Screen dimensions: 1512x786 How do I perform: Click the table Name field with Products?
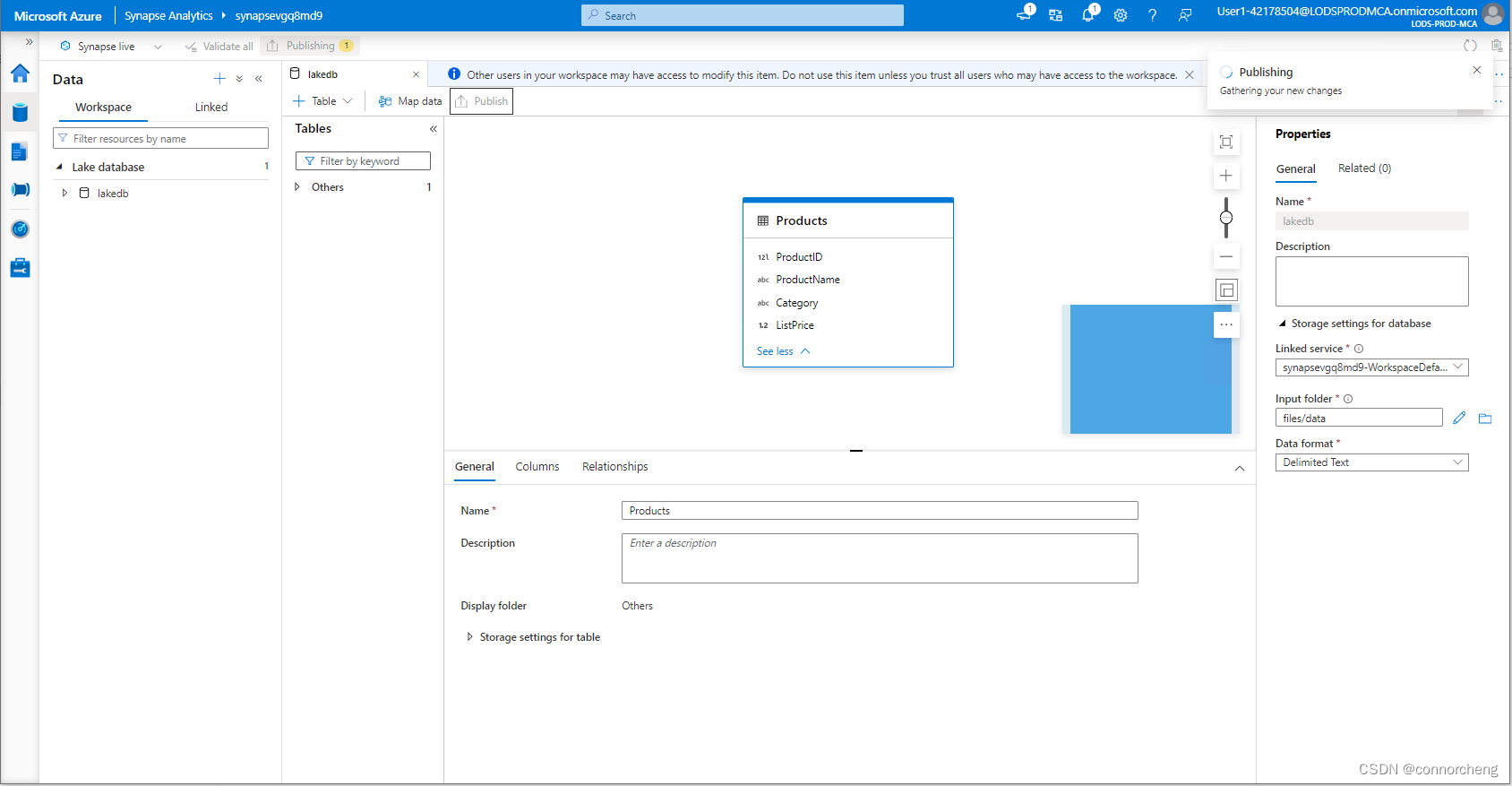(880, 511)
